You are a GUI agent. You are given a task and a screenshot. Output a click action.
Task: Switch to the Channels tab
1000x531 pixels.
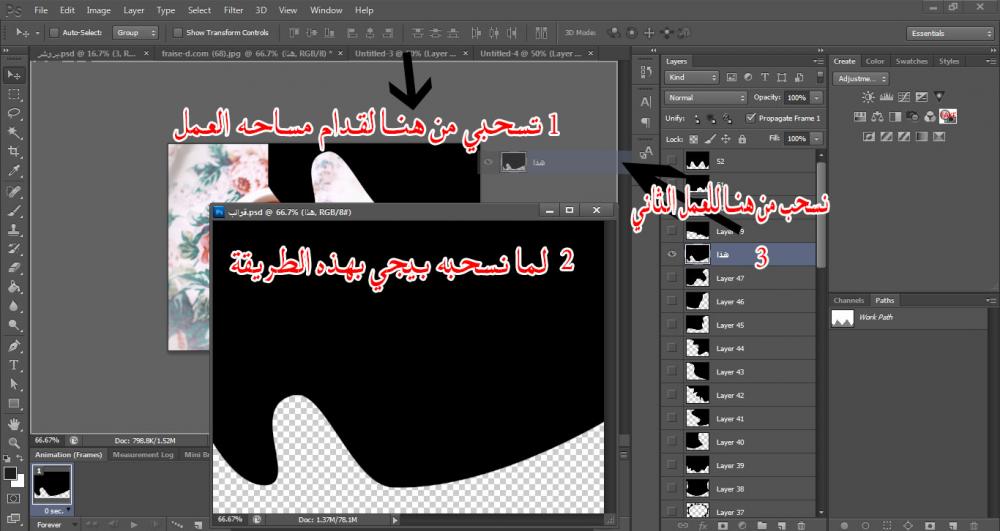coord(849,300)
